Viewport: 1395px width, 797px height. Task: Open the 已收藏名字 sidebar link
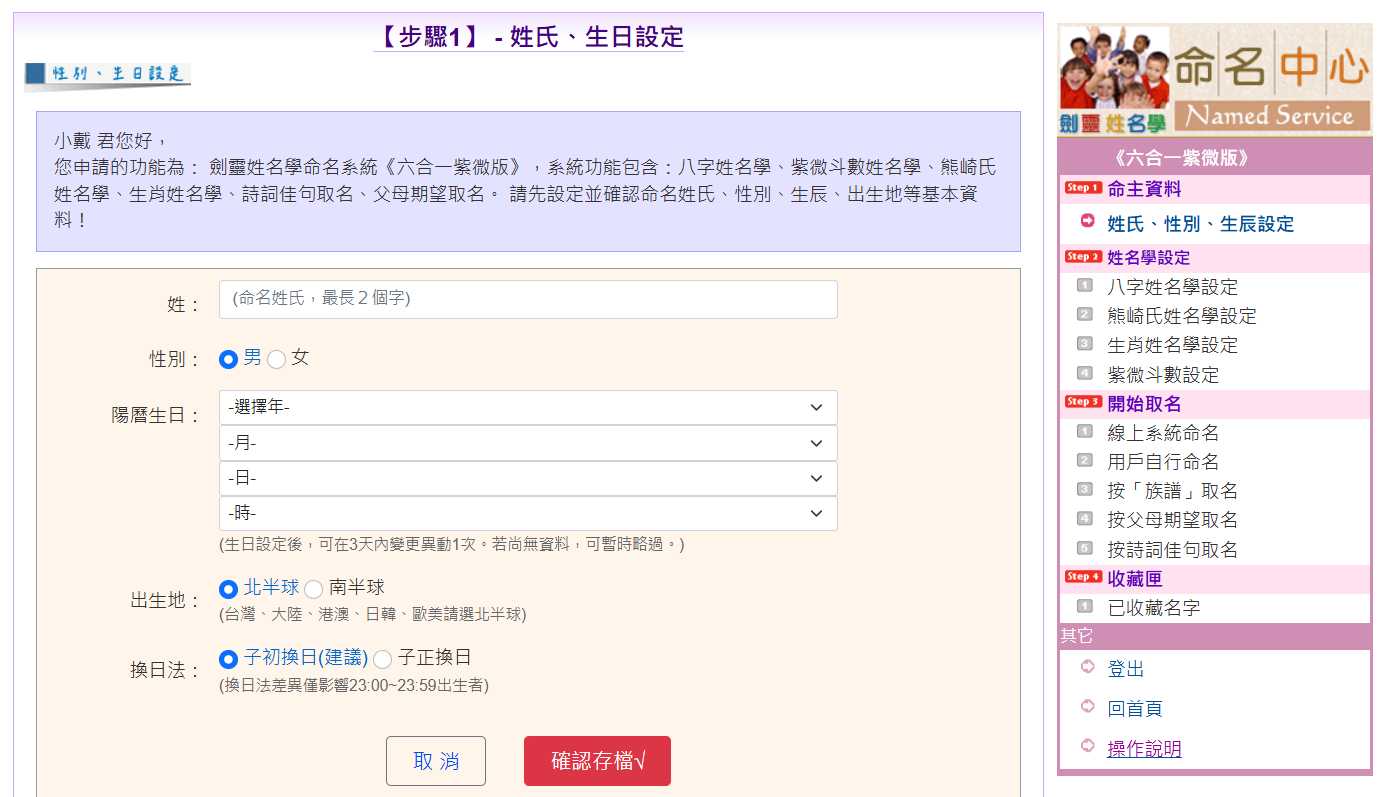point(1153,607)
